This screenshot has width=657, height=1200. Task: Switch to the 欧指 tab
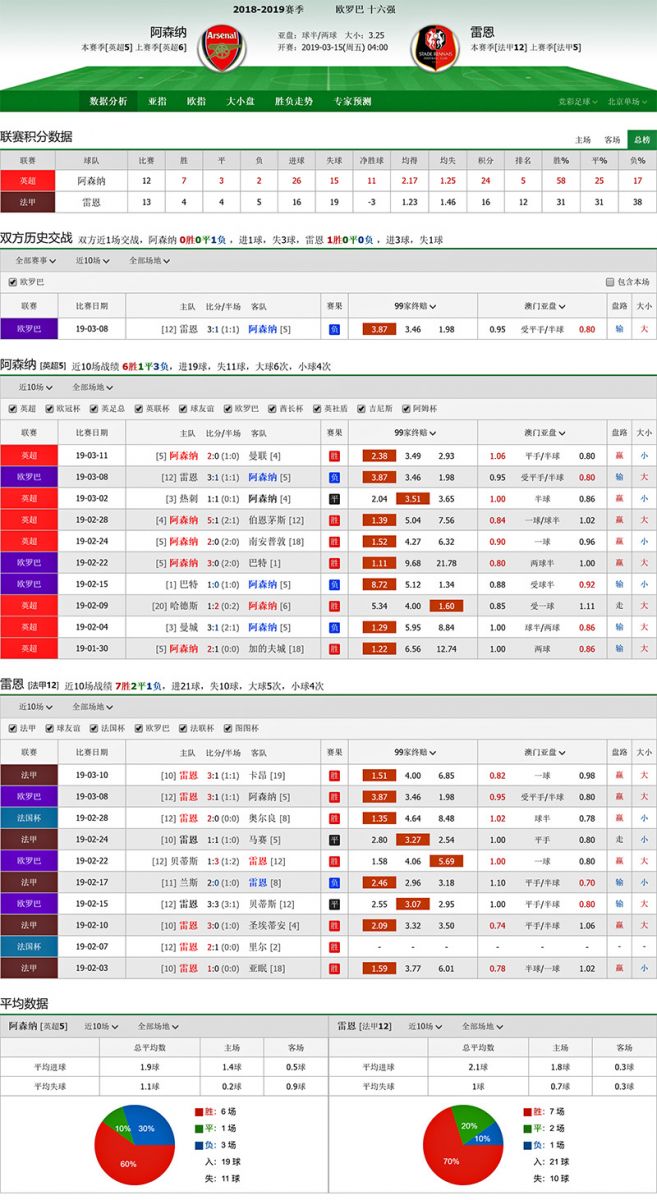(196, 101)
